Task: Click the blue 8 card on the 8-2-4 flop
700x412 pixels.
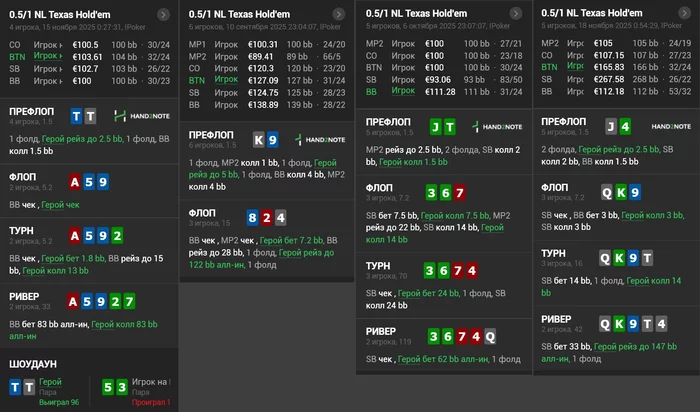Action: [x=252, y=218]
